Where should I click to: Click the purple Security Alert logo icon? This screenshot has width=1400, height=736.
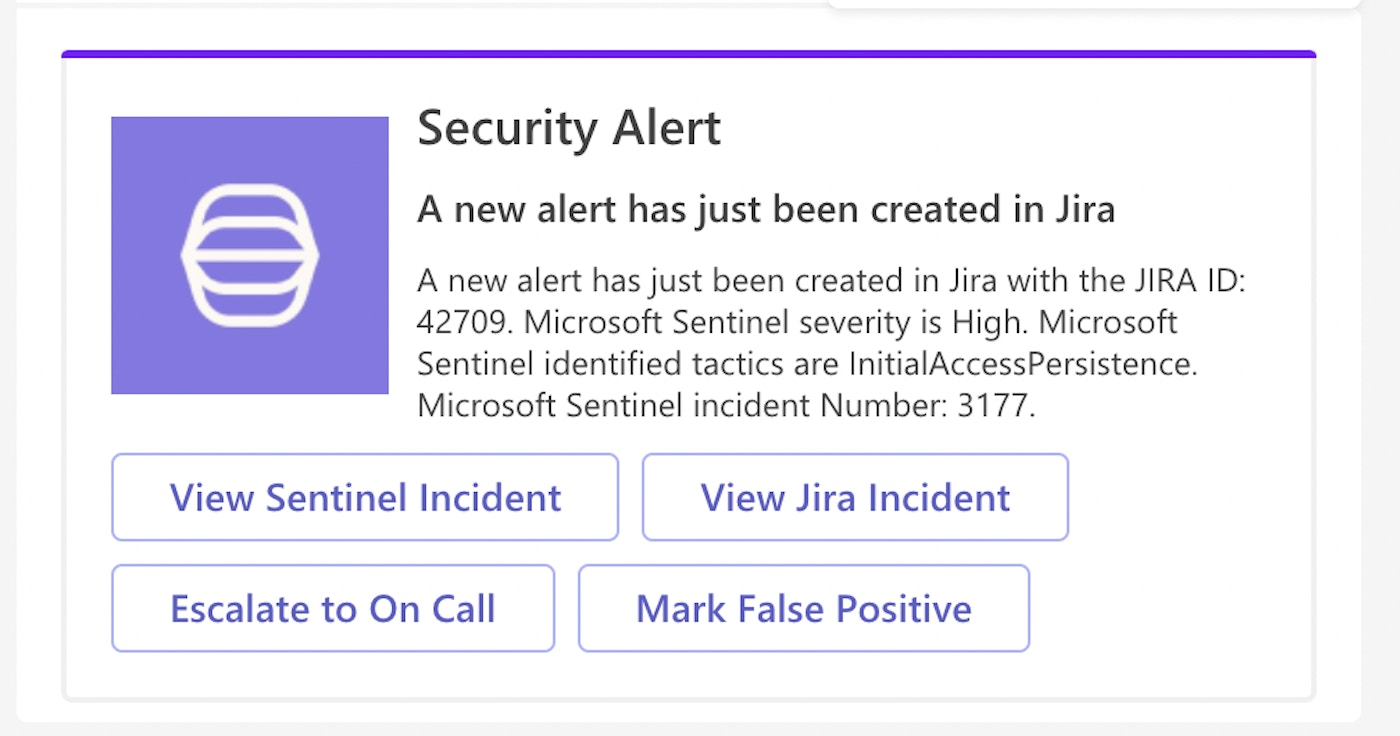click(x=249, y=255)
